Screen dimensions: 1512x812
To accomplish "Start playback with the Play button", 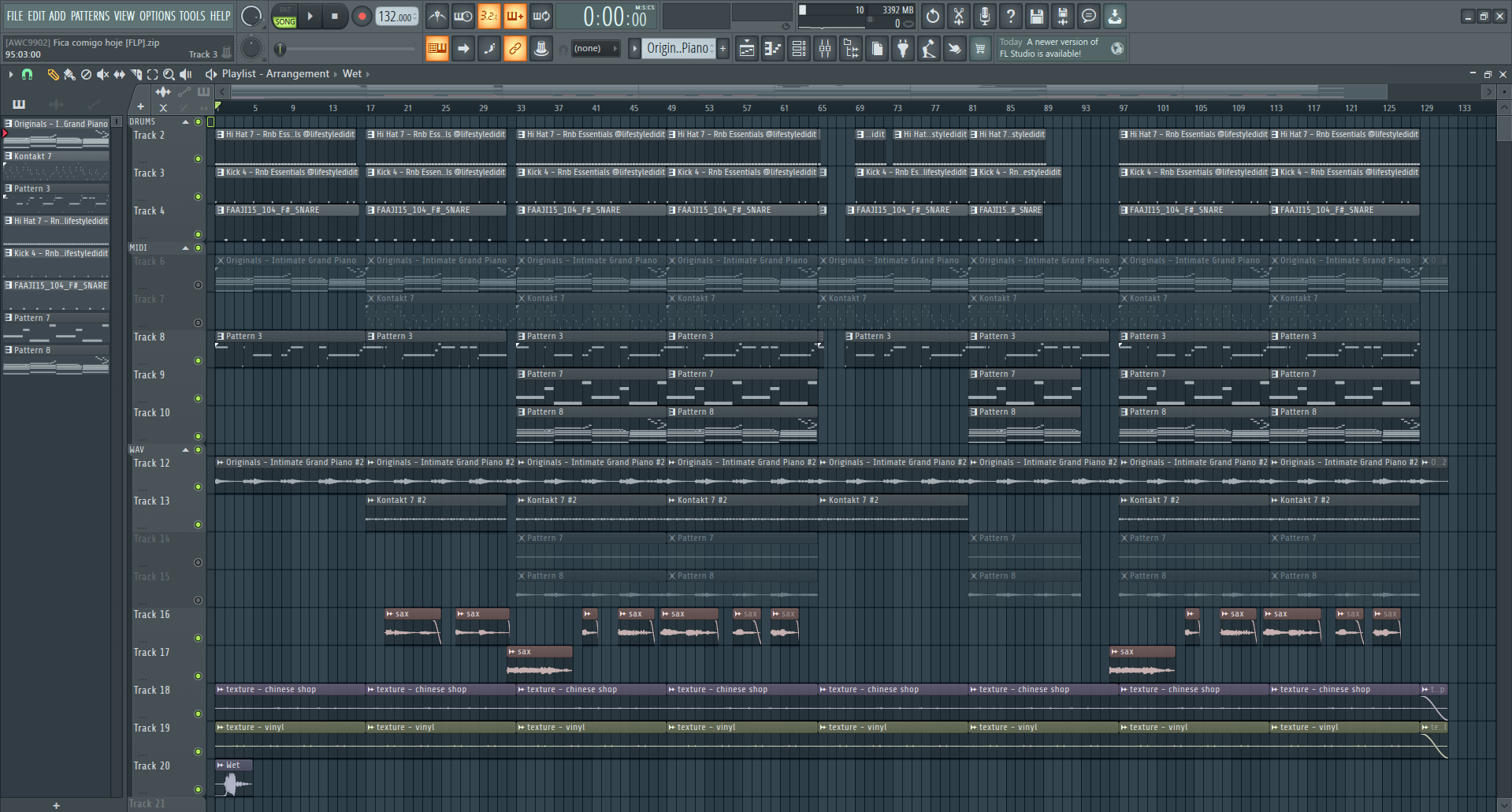I will [310, 16].
